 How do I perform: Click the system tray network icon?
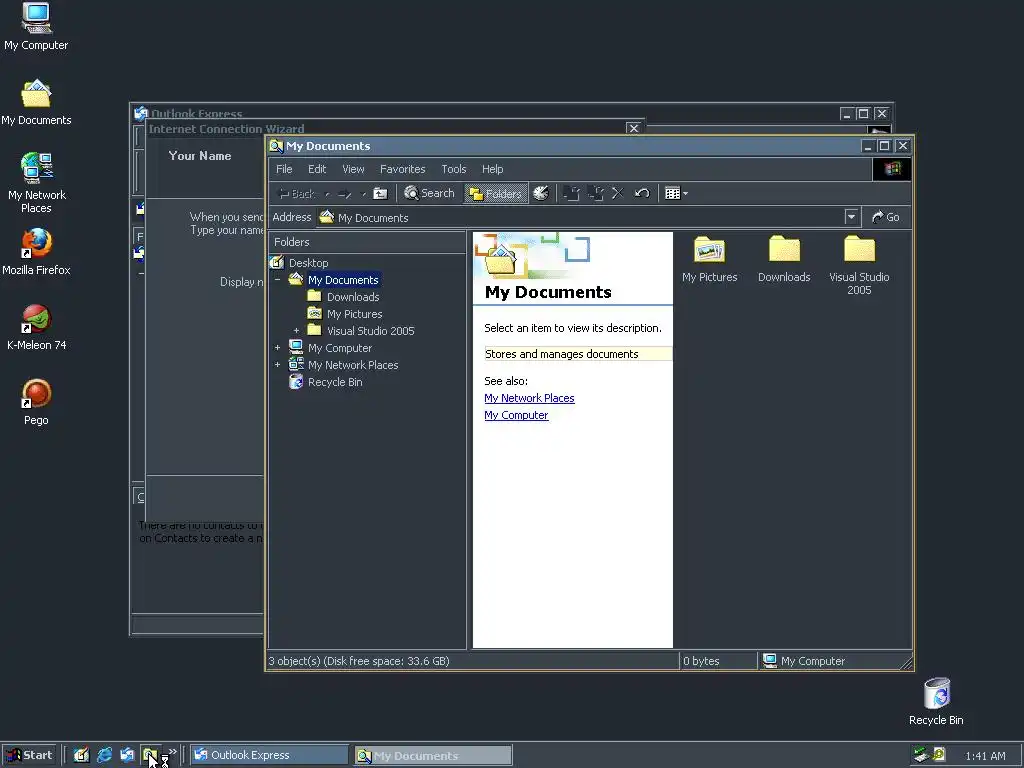921,755
